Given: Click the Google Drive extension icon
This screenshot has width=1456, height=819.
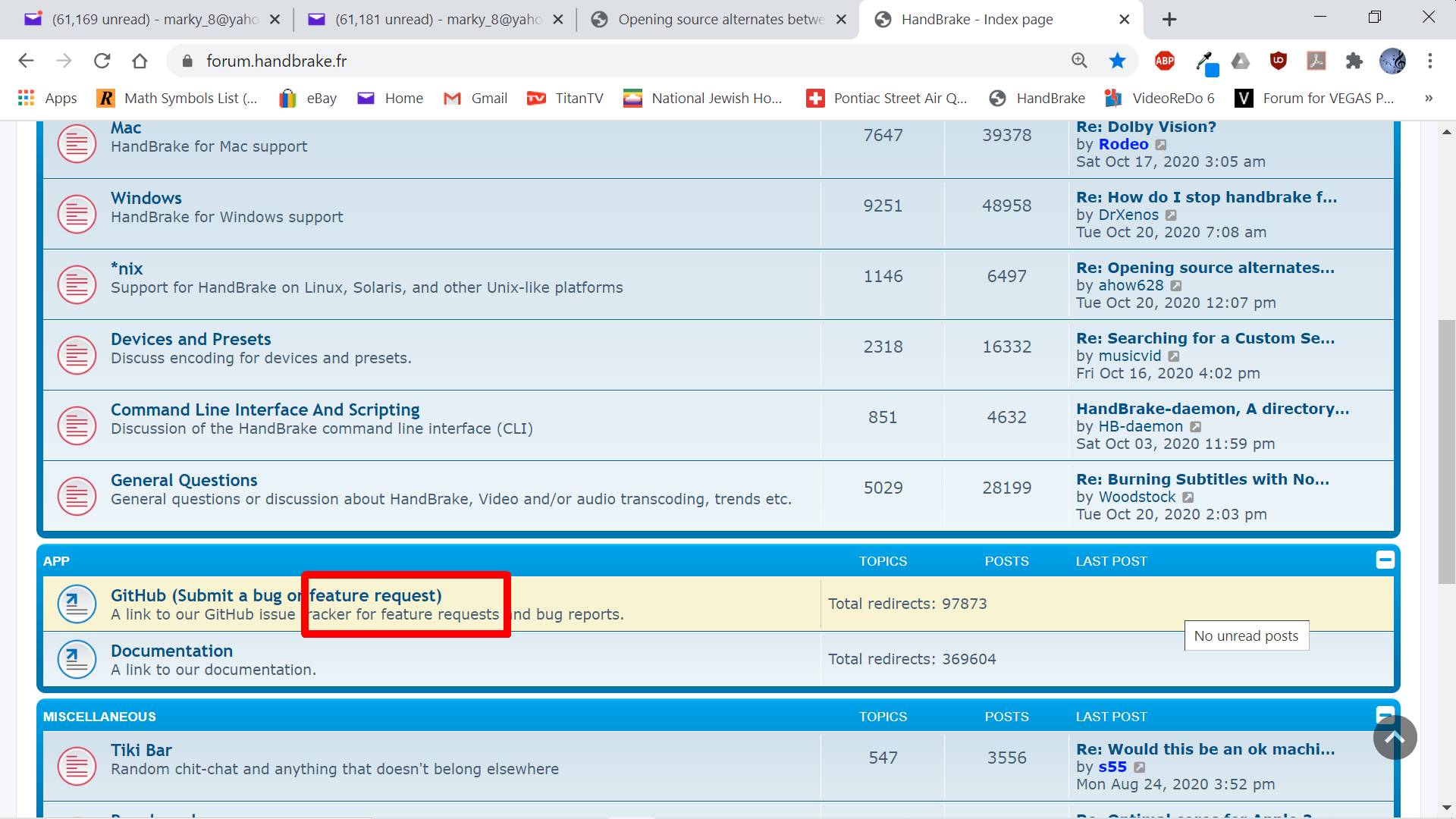Looking at the screenshot, I should click(x=1241, y=61).
